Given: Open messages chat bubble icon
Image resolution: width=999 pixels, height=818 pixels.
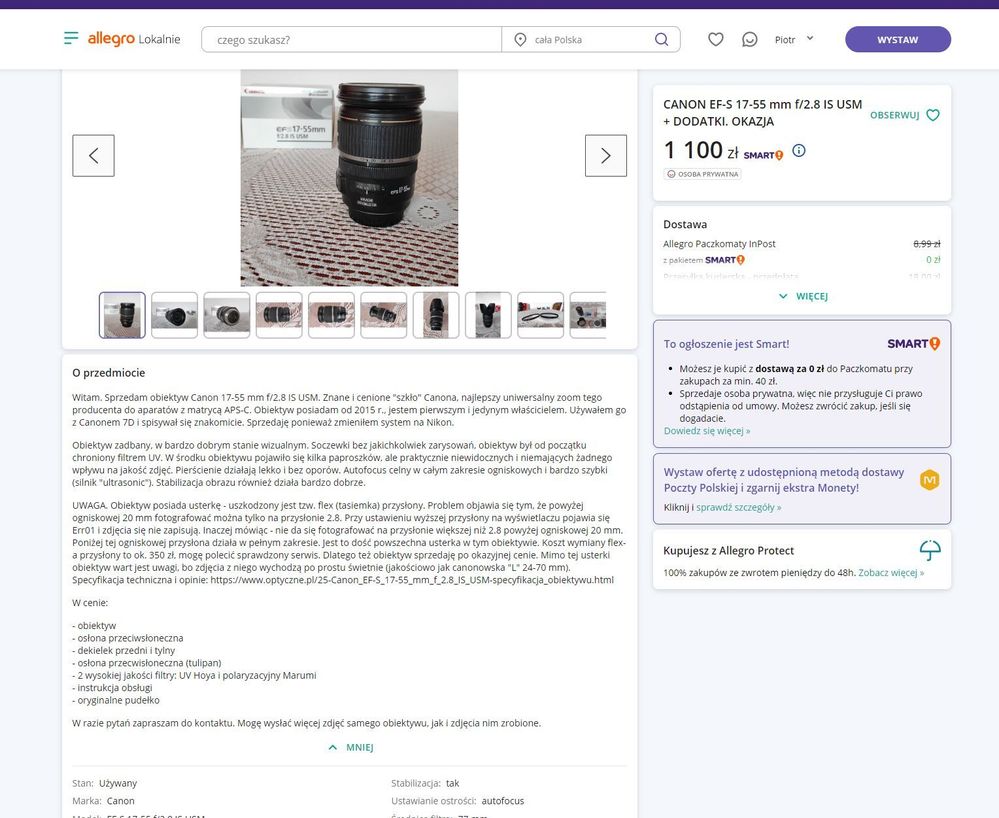Looking at the screenshot, I should 749,40.
